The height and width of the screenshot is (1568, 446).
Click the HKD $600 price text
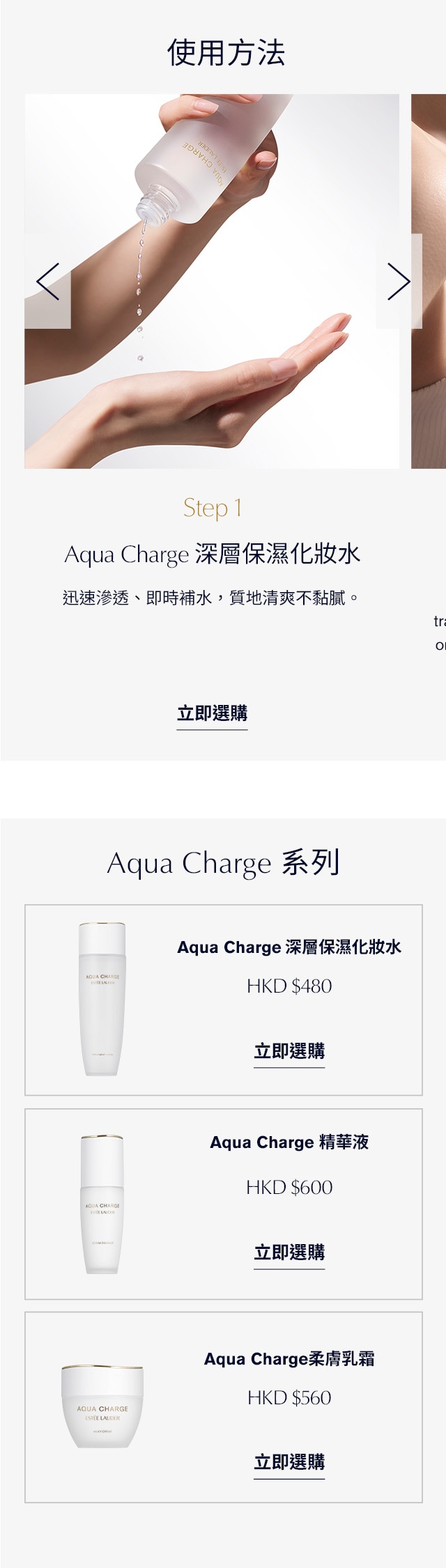coord(289,1188)
